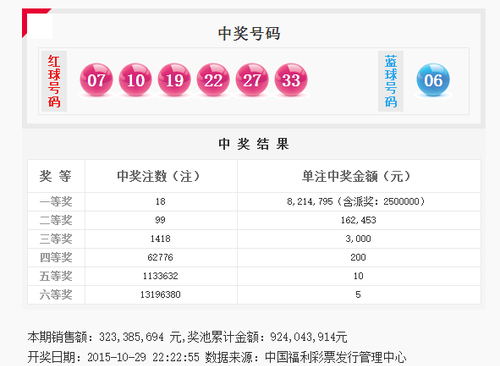Viewport: 500px width, 366px height.
Task: Click the amount 3,000
Action: [358, 239]
